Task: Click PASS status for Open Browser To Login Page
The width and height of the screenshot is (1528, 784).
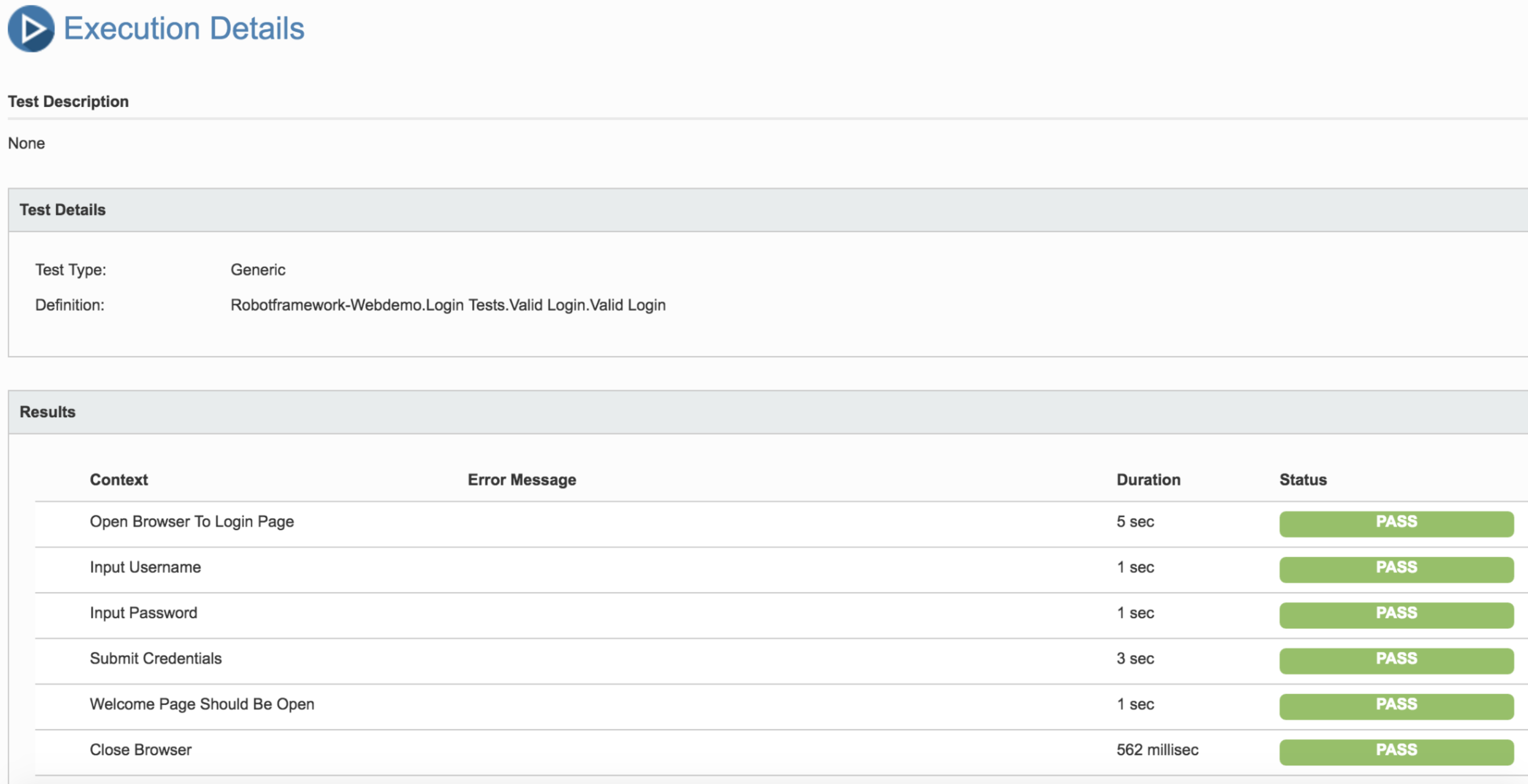Action: click(1396, 524)
